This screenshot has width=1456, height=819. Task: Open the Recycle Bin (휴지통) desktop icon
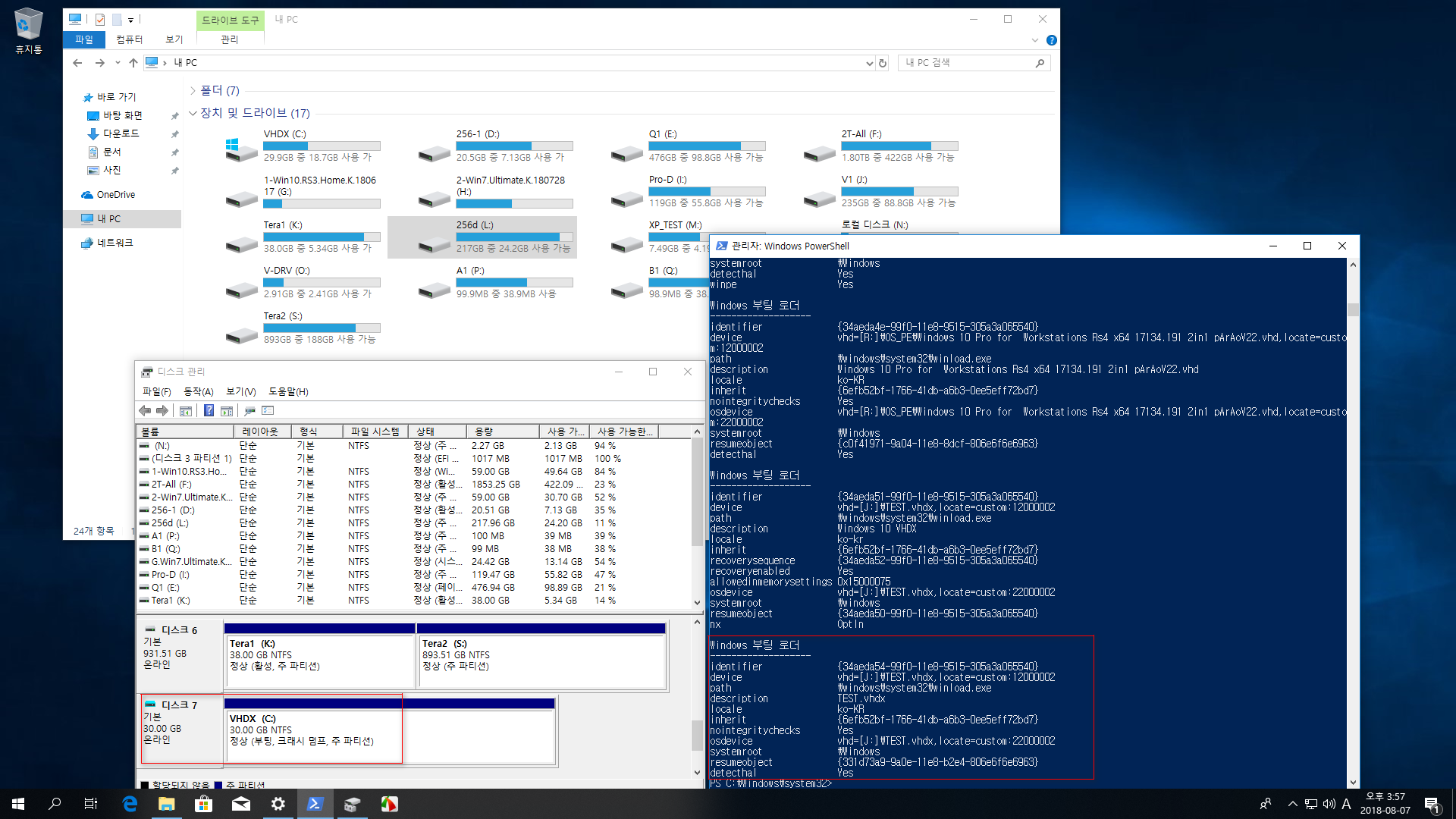(x=28, y=30)
